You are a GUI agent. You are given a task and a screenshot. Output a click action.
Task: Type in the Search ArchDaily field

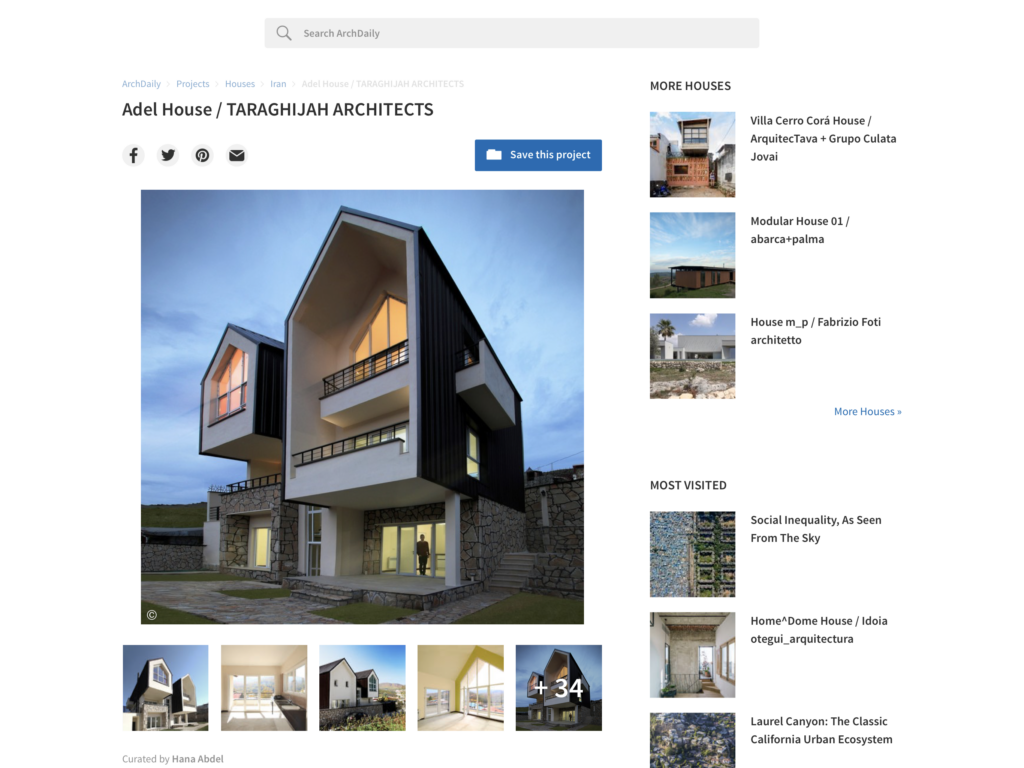520,33
